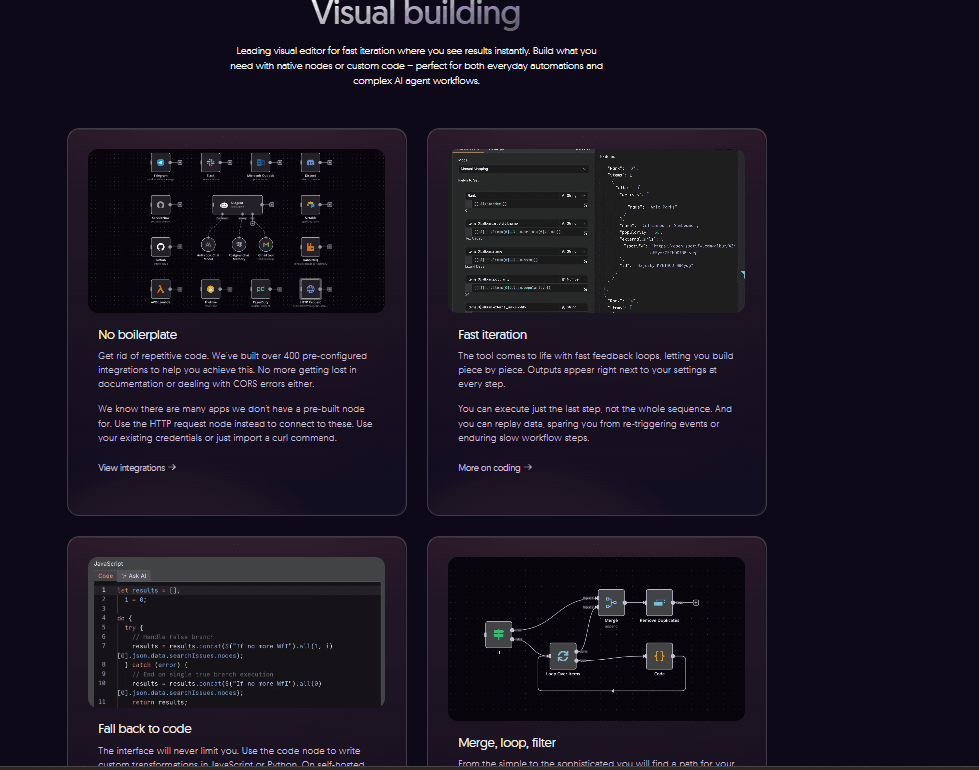Click the Microsoft Outlook node icon
This screenshot has width=979, height=770.
click(x=261, y=161)
